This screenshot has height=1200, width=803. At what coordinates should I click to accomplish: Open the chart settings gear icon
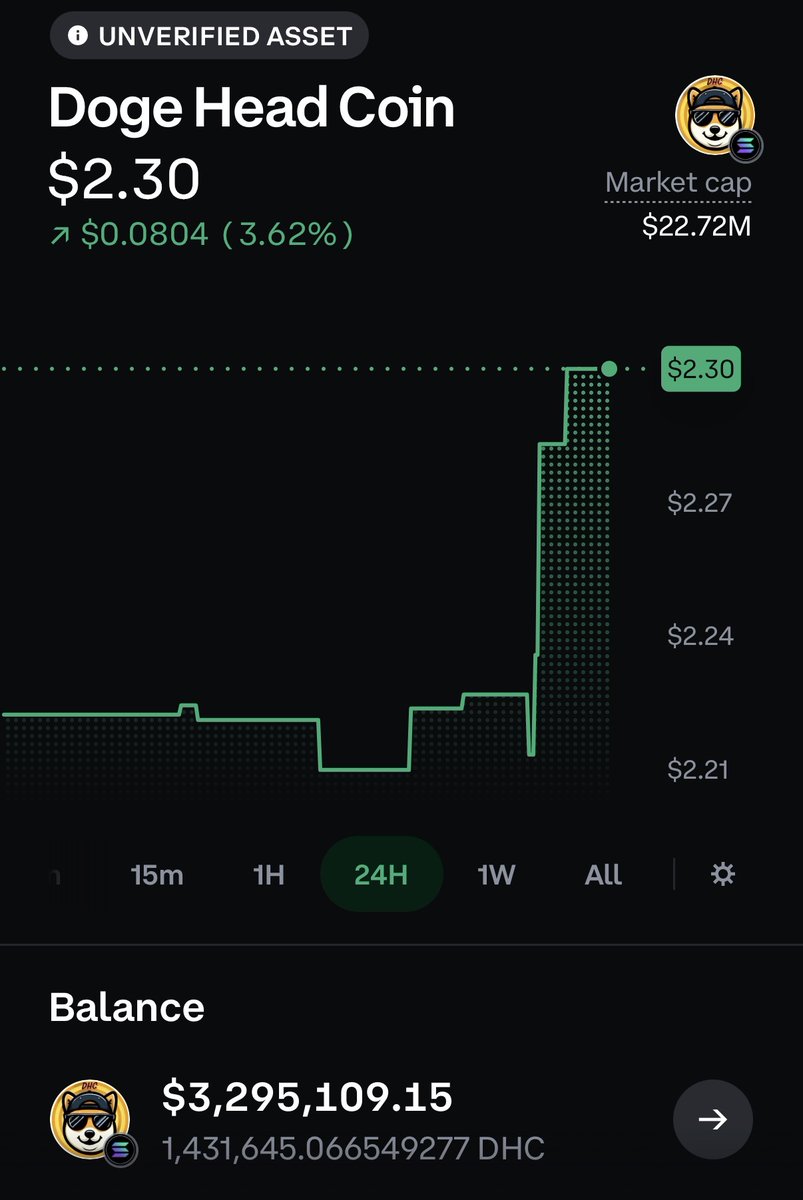pos(722,875)
